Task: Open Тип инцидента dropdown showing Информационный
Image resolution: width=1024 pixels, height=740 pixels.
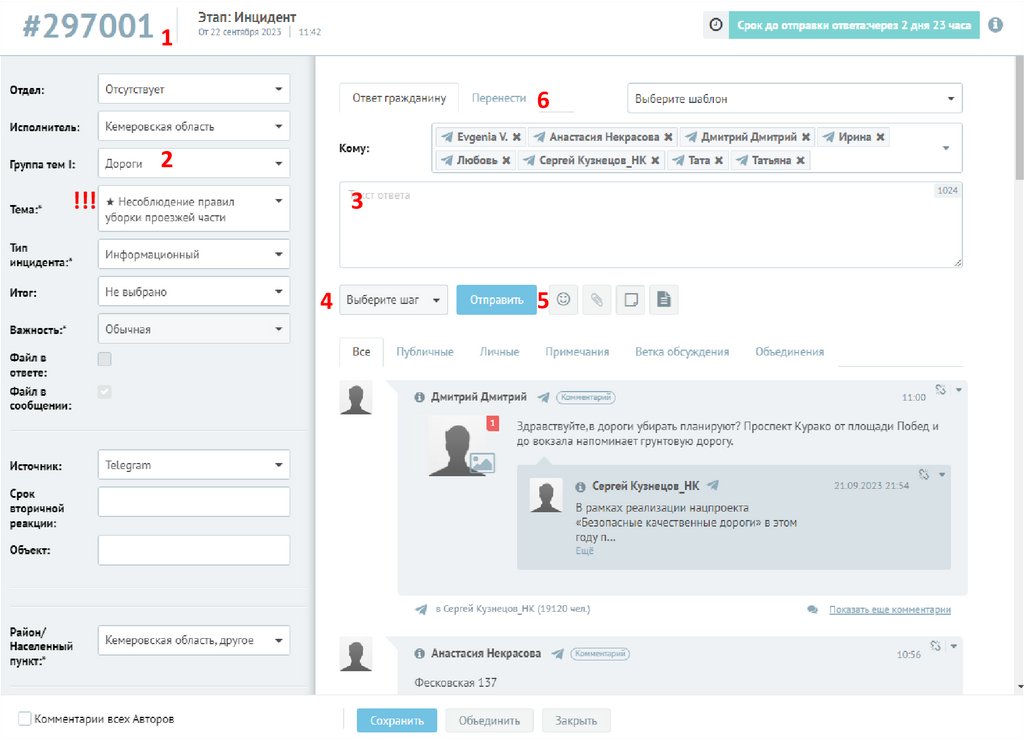Action: tap(194, 254)
